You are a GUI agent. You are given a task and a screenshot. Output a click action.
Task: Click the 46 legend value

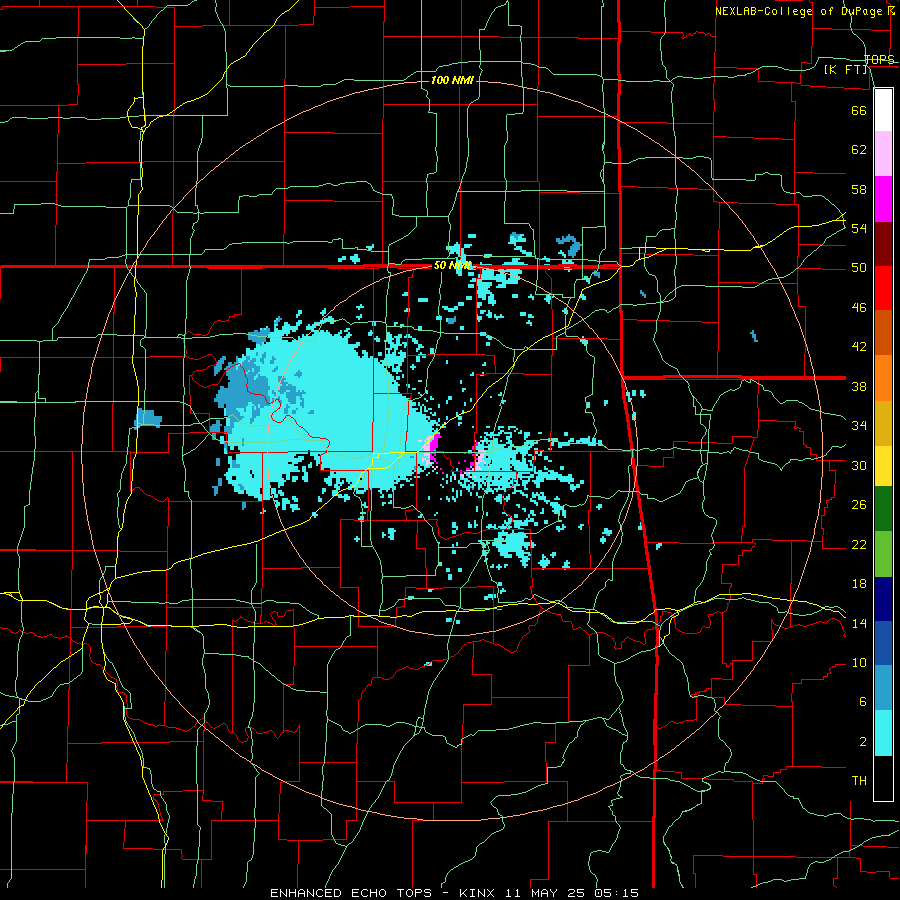(859, 308)
